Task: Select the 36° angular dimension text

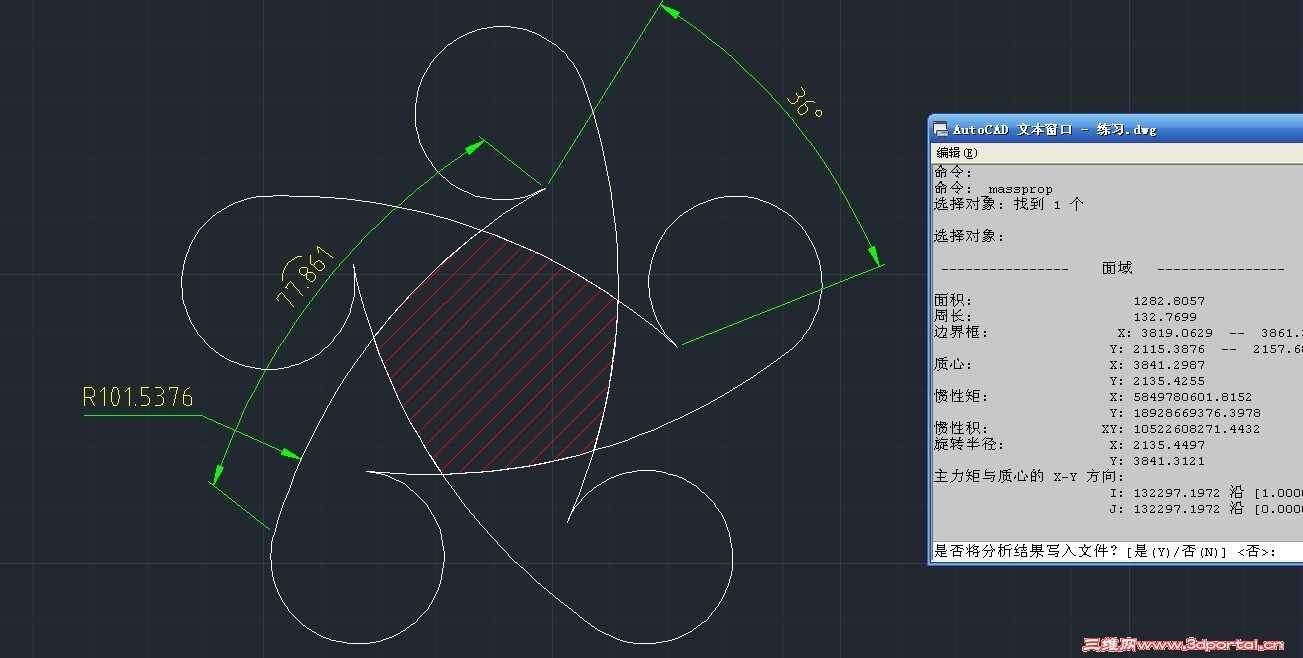Action: tap(805, 103)
